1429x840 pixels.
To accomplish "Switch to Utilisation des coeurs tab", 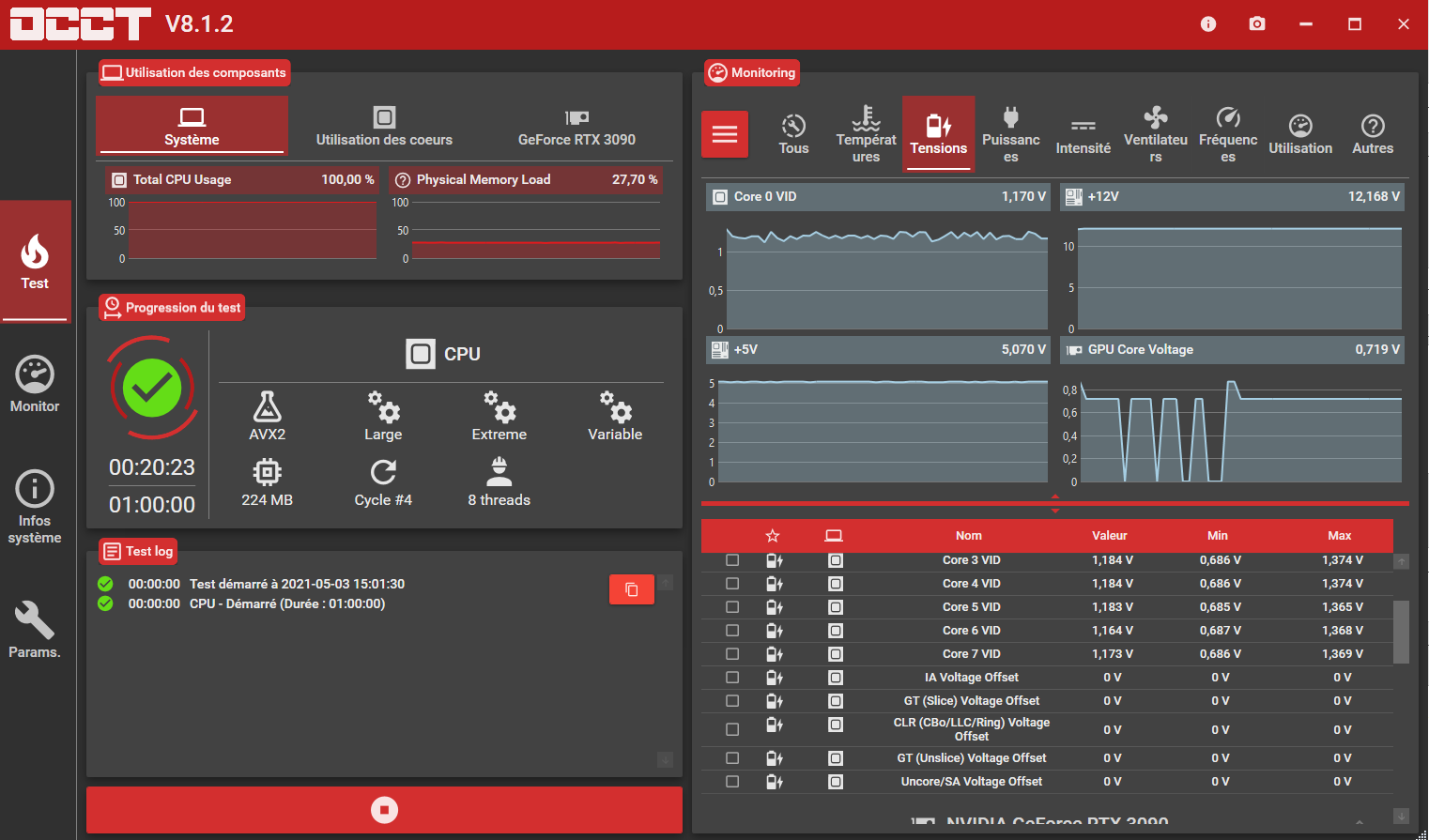I will 384,128.
